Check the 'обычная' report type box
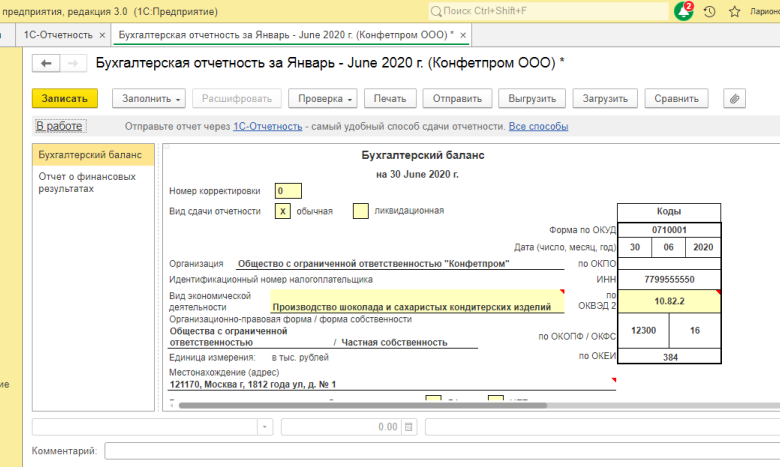This screenshot has height=467, width=780. click(x=283, y=211)
